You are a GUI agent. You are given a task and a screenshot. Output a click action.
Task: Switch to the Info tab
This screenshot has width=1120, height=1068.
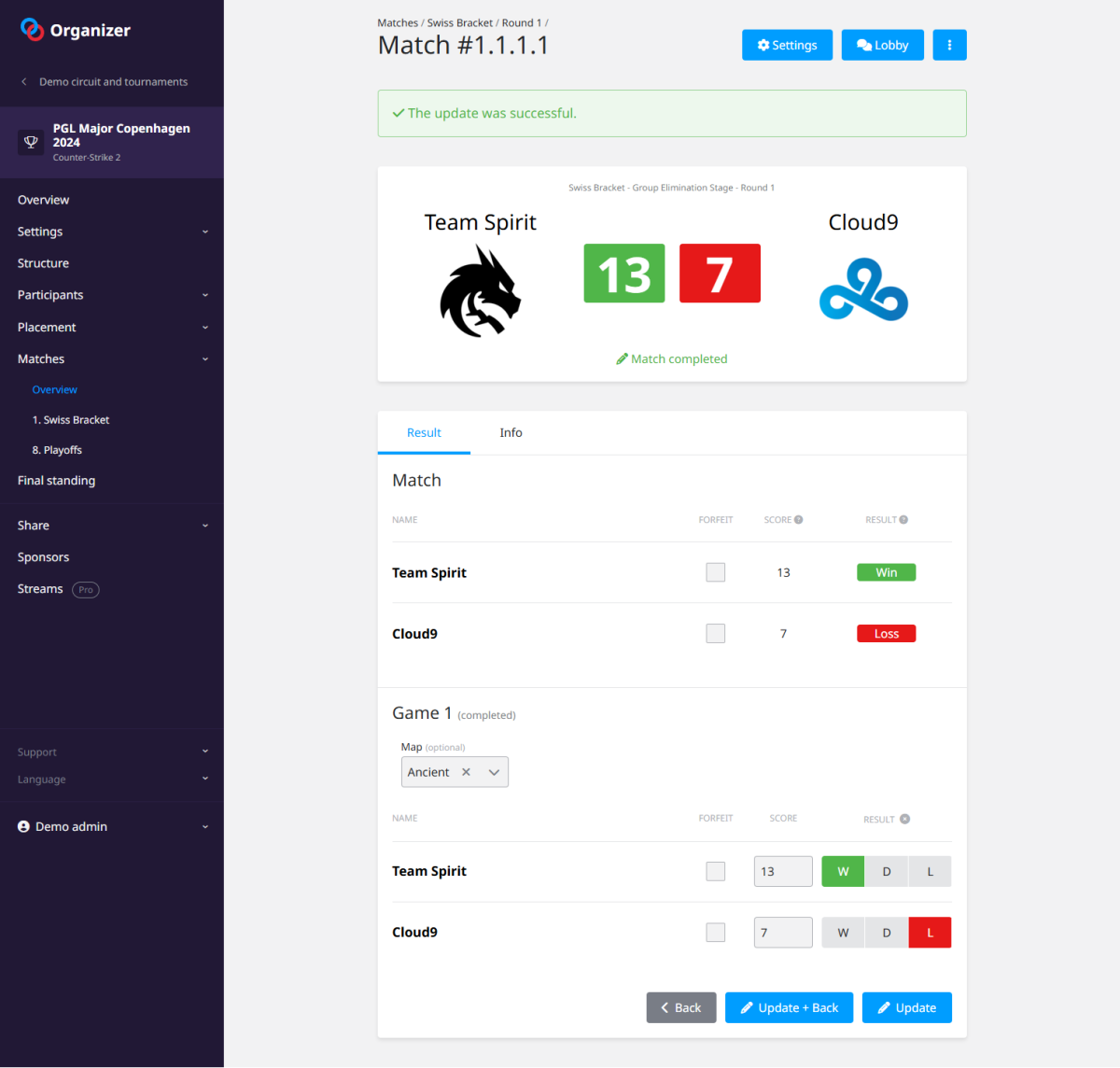pyautogui.click(x=511, y=432)
